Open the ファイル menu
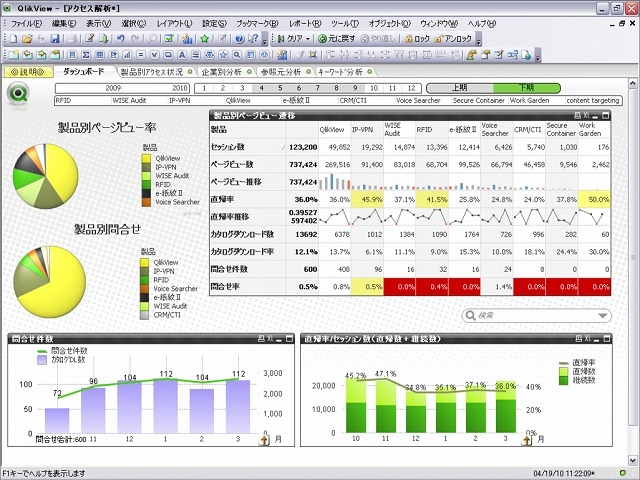The image size is (640, 480). [x=26, y=24]
